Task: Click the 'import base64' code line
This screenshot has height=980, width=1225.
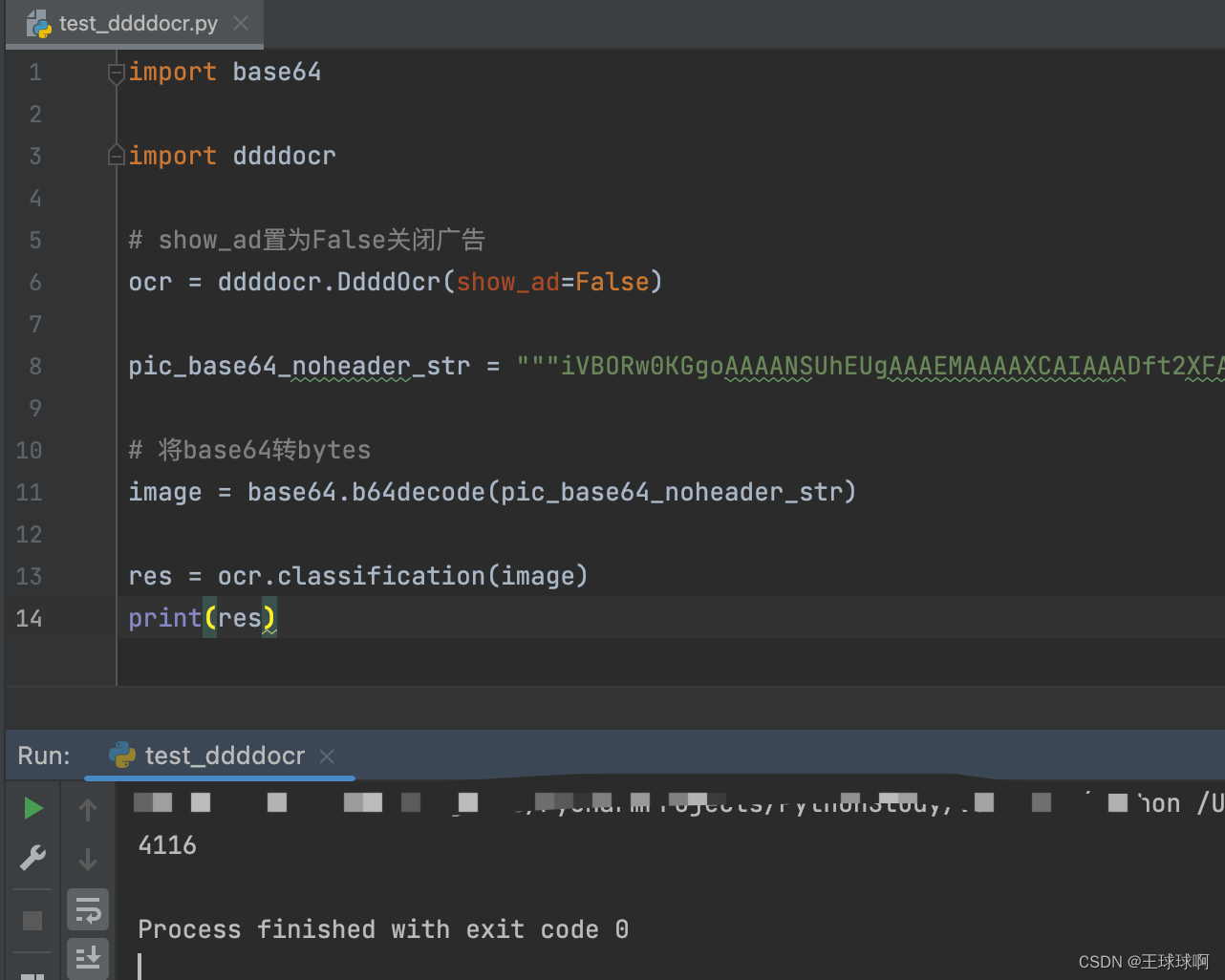Action: click(x=225, y=73)
